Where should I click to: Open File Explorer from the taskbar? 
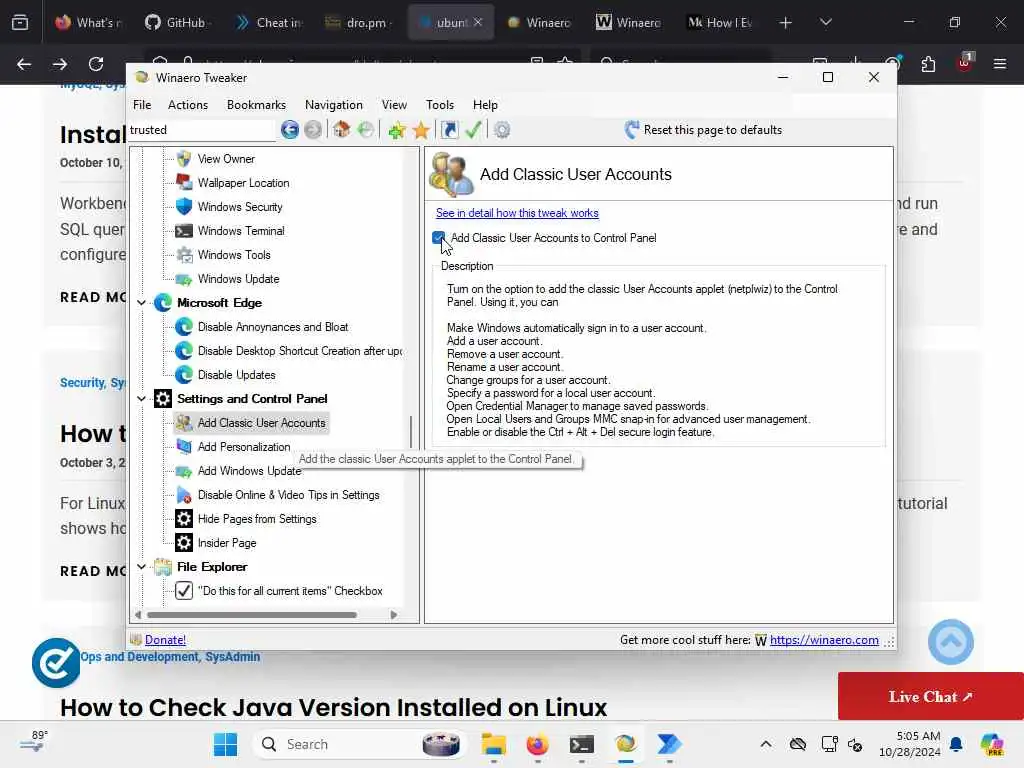(x=494, y=744)
